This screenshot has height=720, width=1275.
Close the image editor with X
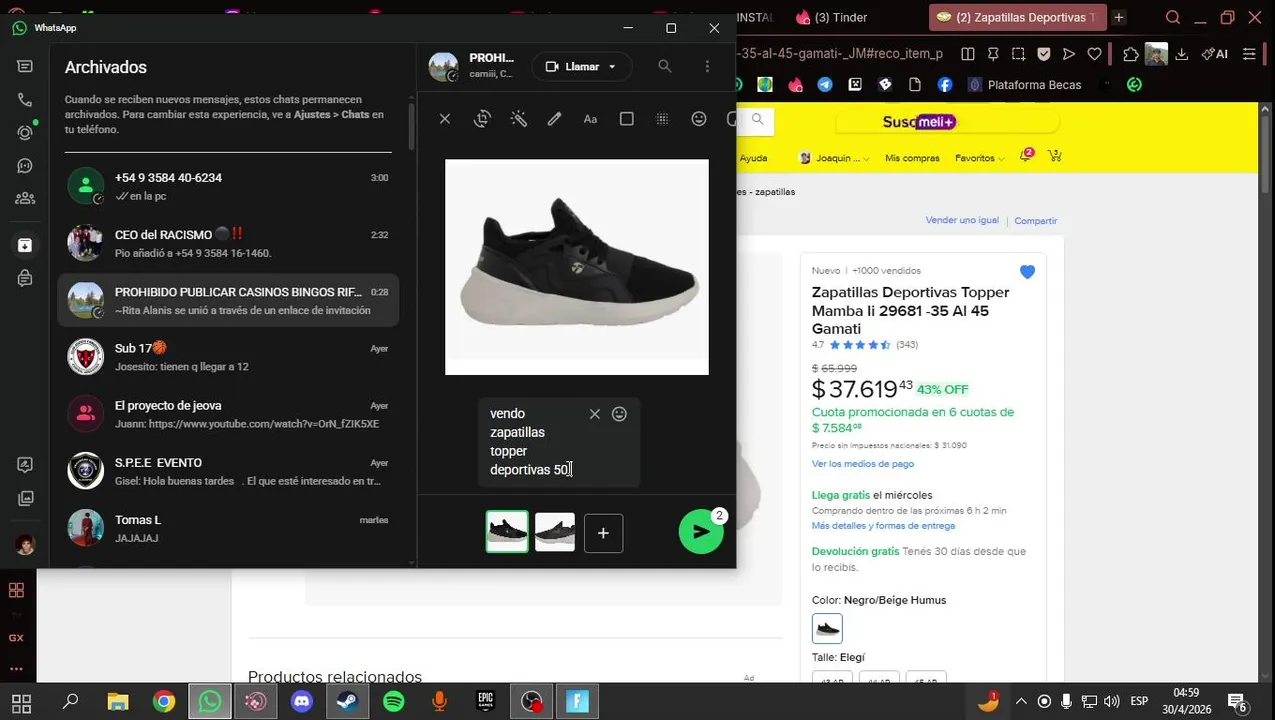tap(445, 119)
